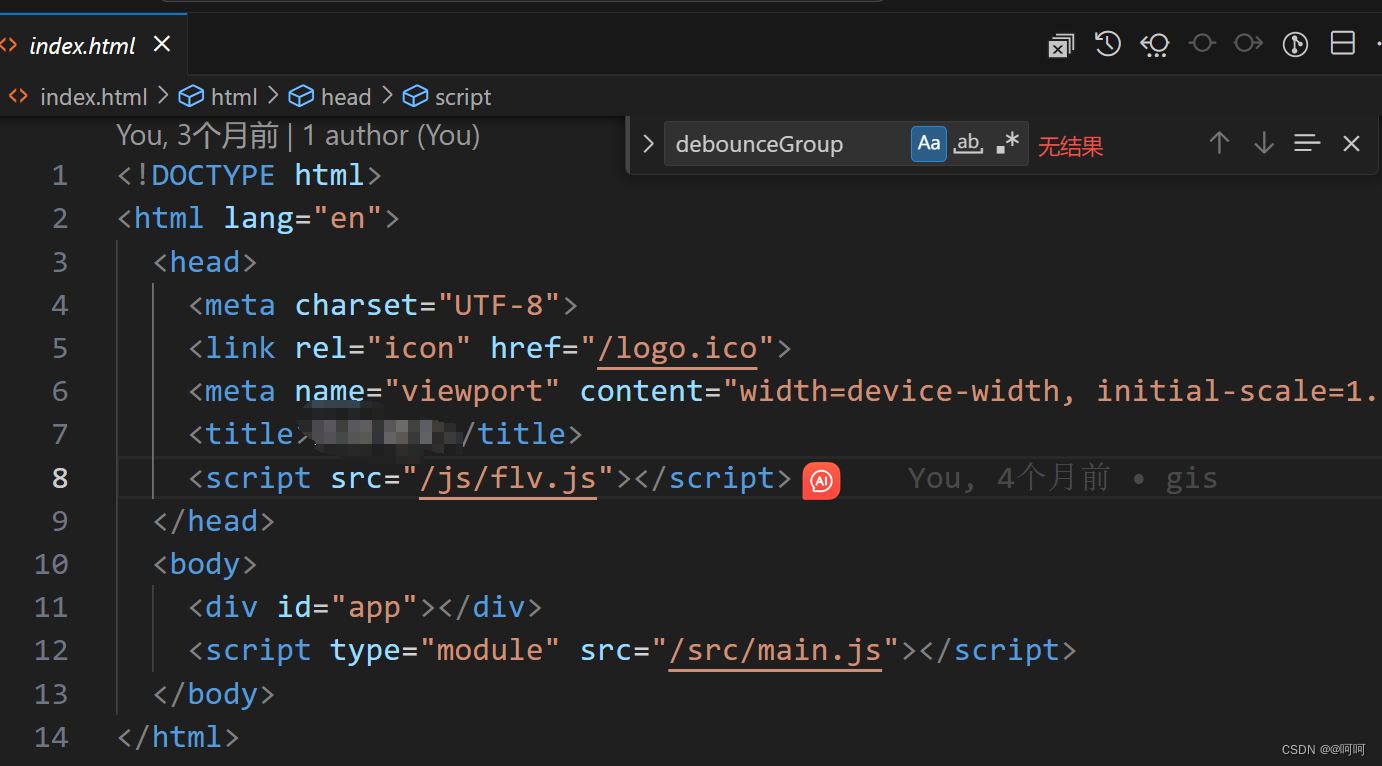Click the debounceGroup search input
1382x766 pixels.
pos(785,144)
